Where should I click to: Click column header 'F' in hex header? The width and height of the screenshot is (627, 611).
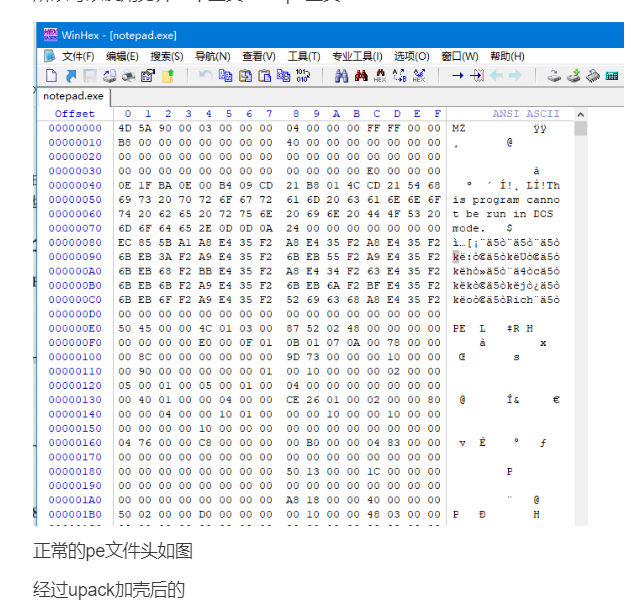[x=437, y=114]
